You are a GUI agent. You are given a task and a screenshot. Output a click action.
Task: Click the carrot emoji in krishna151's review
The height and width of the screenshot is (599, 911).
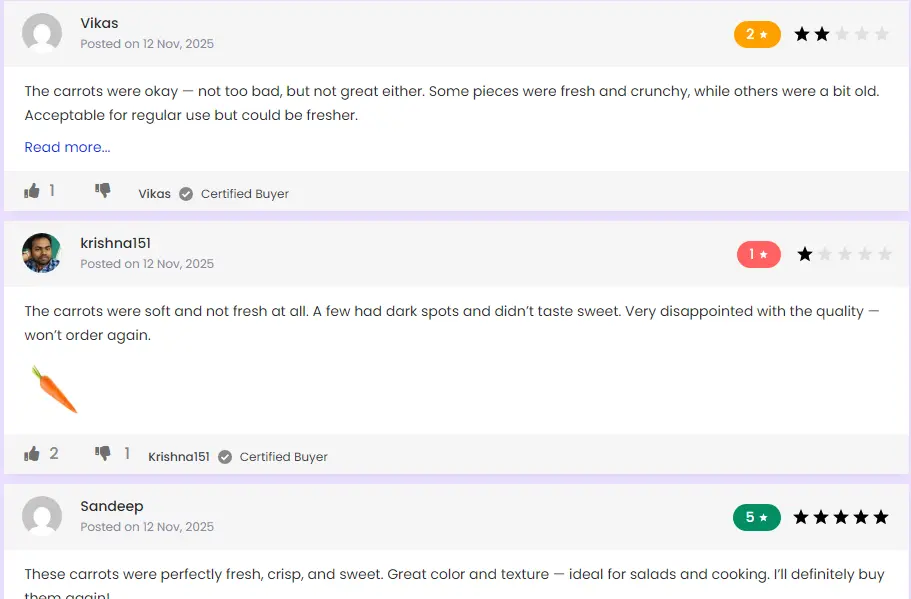(53, 389)
